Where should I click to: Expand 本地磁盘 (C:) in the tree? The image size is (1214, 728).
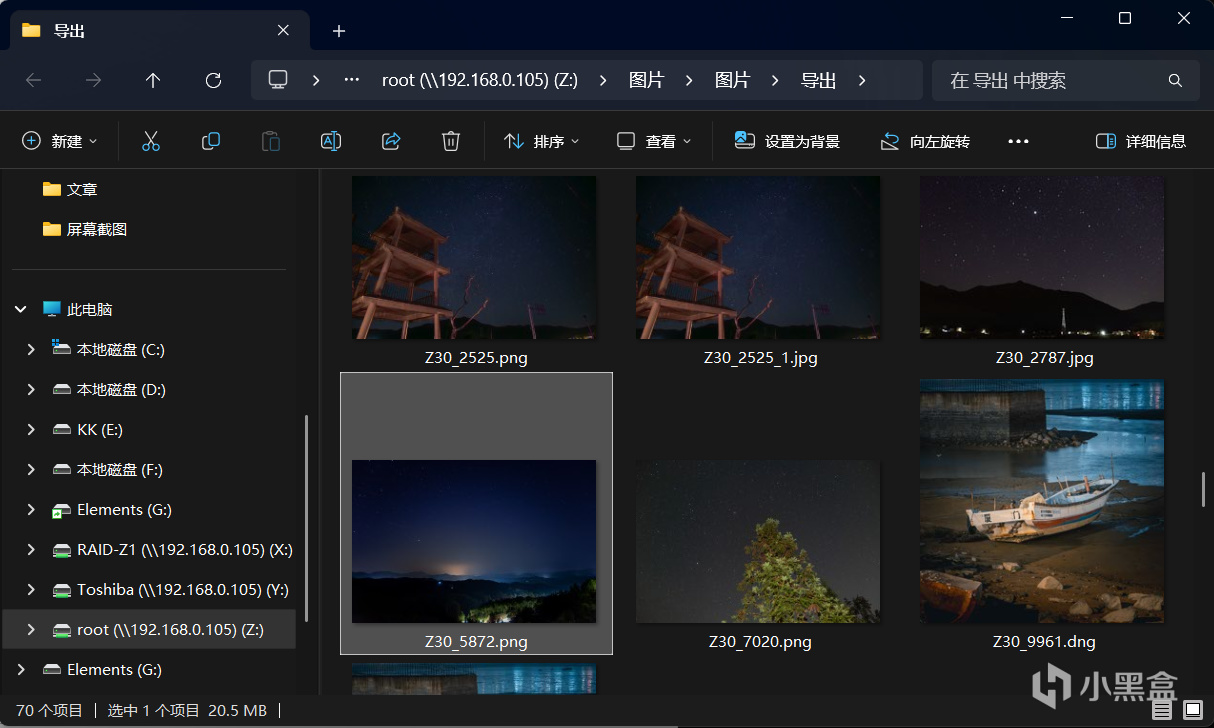(31, 350)
